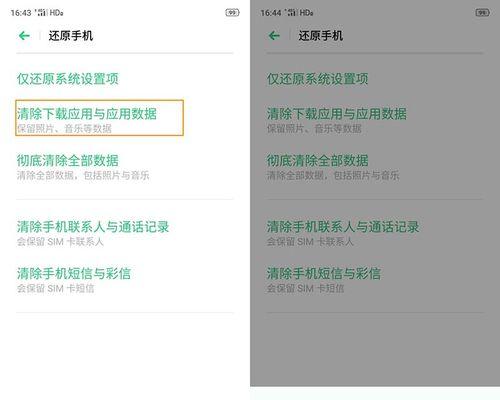
Task: Tap 清除手机短信与彩信 on right screen
Action: (375, 280)
